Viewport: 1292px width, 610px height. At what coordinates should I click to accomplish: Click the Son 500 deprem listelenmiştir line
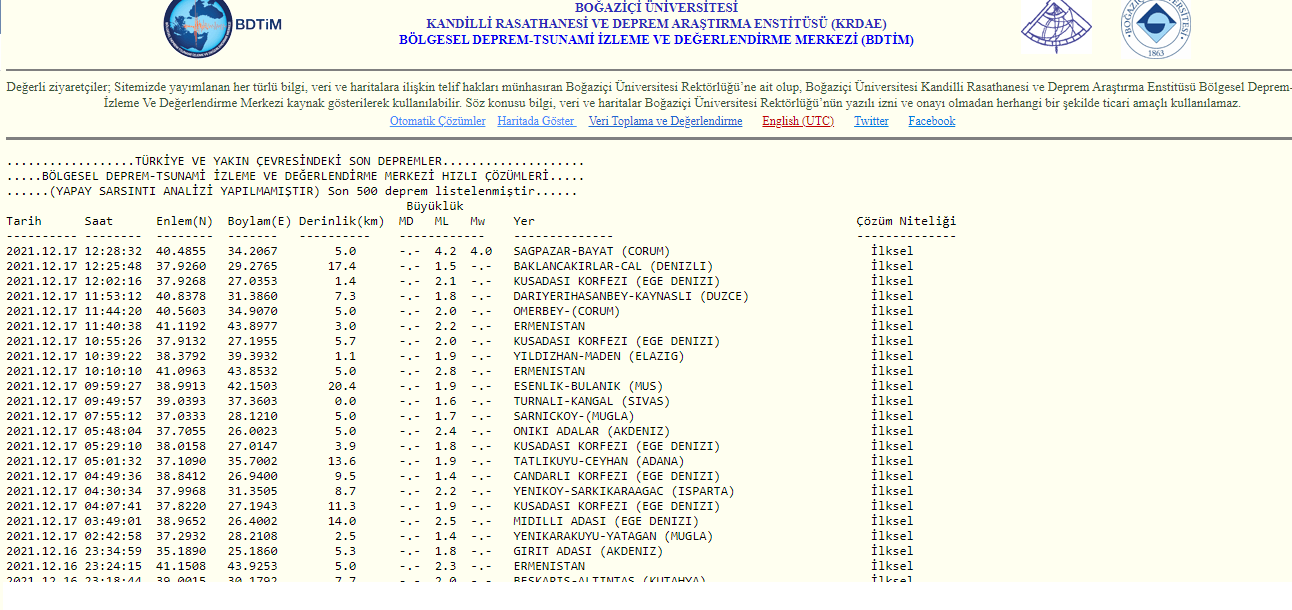click(292, 191)
